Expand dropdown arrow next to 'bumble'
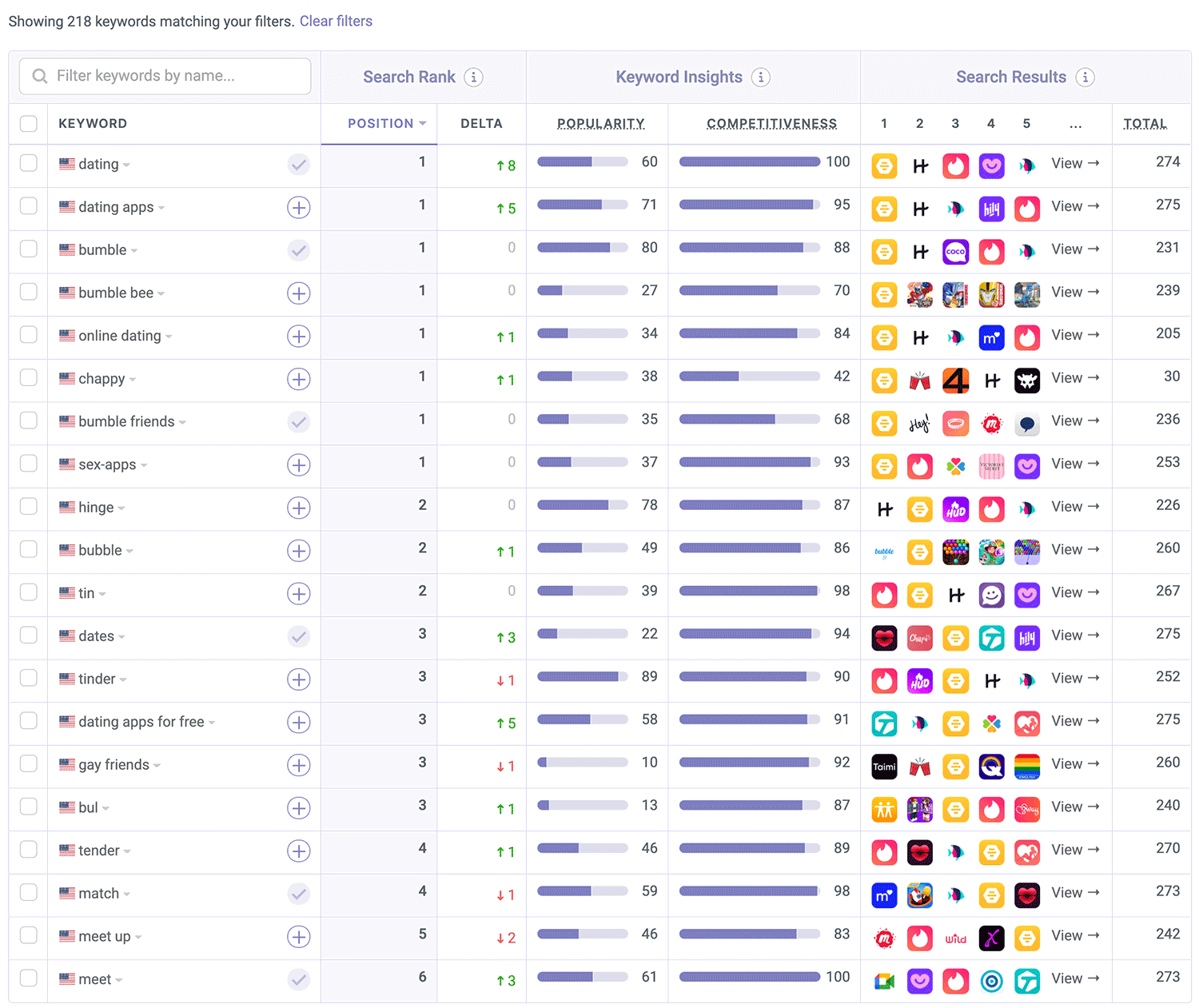Image resolution: width=1199 pixels, height=1008 pixels. click(134, 251)
